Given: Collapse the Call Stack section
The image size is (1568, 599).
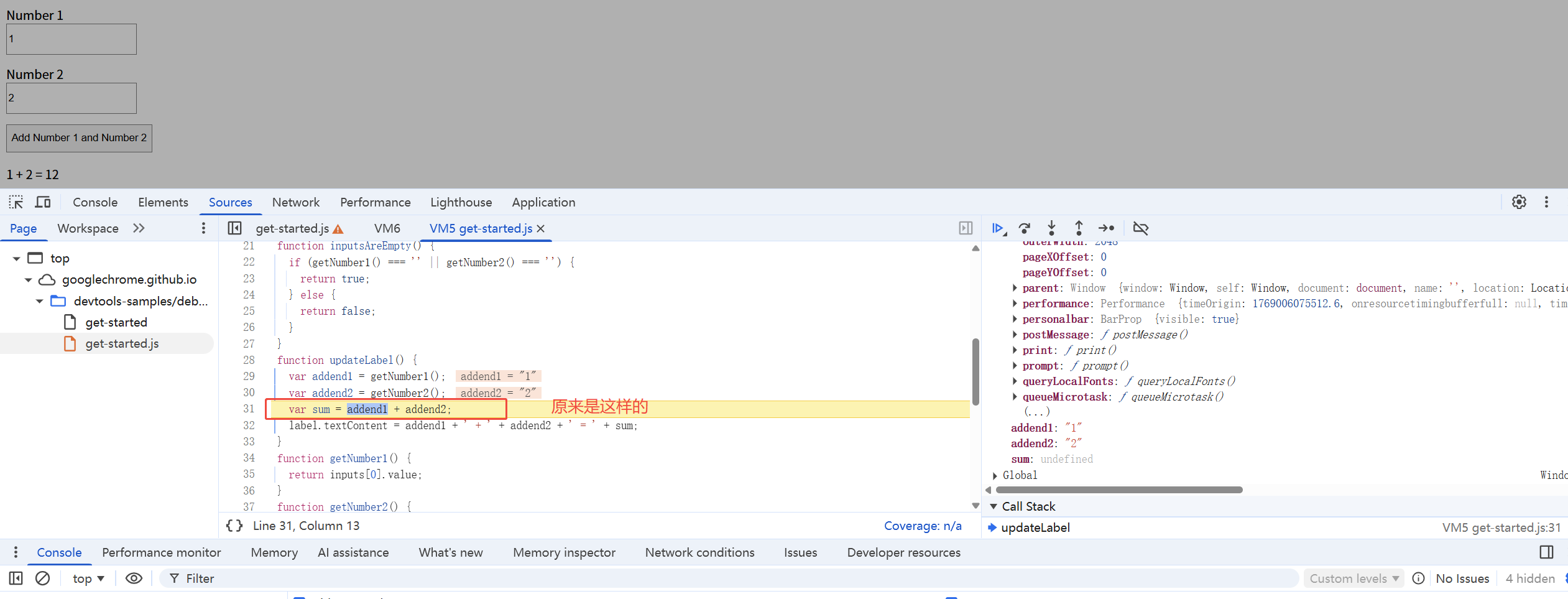Looking at the screenshot, I should click(994, 506).
